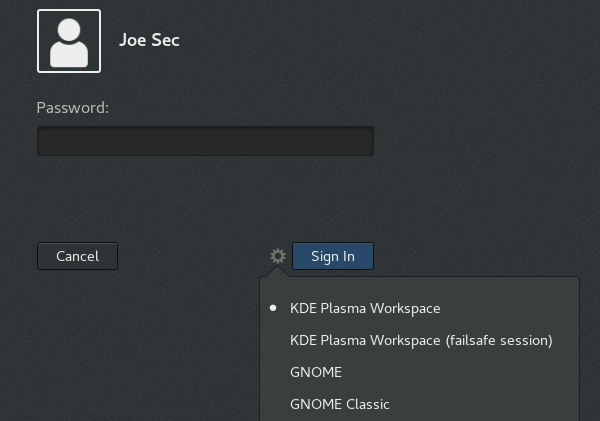Screen dimensions: 600x421
Task: Pick GNOME Classic from the session list
Action: [339, 404]
